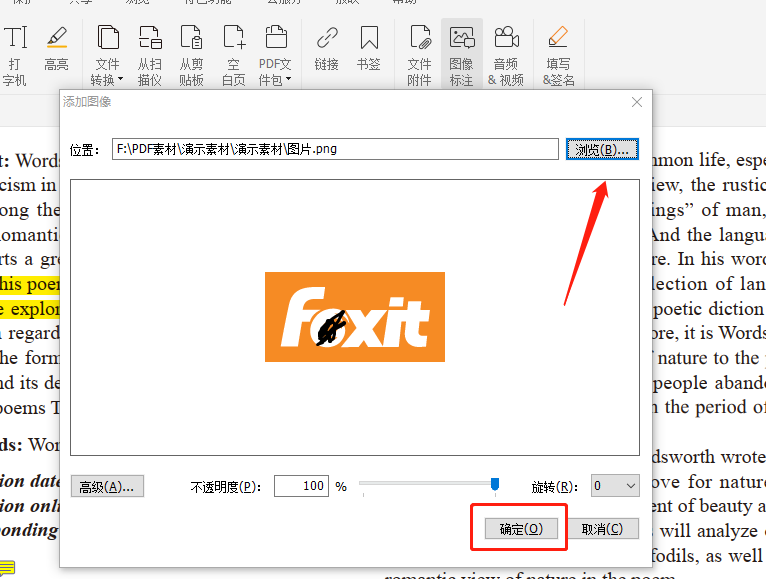The height and width of the screenshot is (579, 766).
Task: Cancel with the 取消(C) button
Action: pos(602,529)
